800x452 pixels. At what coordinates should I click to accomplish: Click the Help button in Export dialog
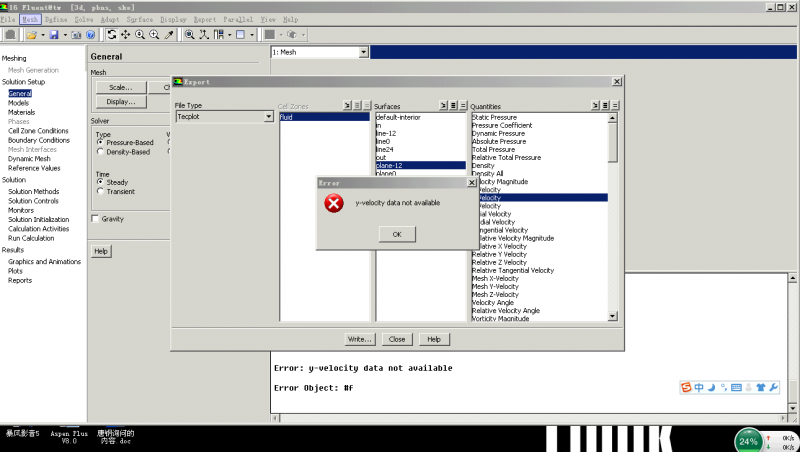(434, 339)
